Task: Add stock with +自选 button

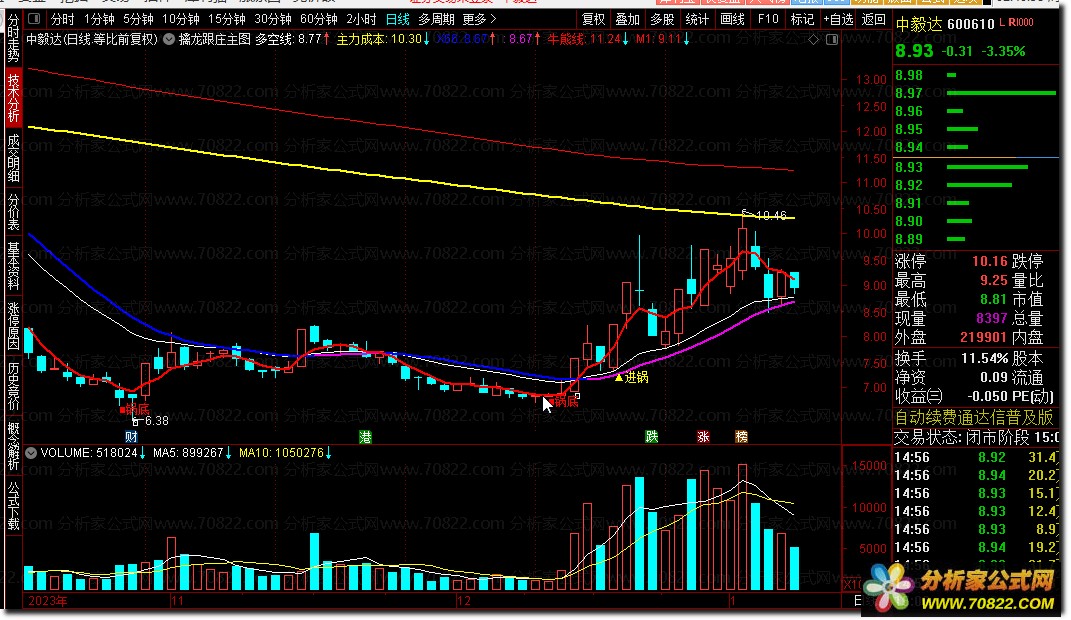Action: tap(838, 19)
